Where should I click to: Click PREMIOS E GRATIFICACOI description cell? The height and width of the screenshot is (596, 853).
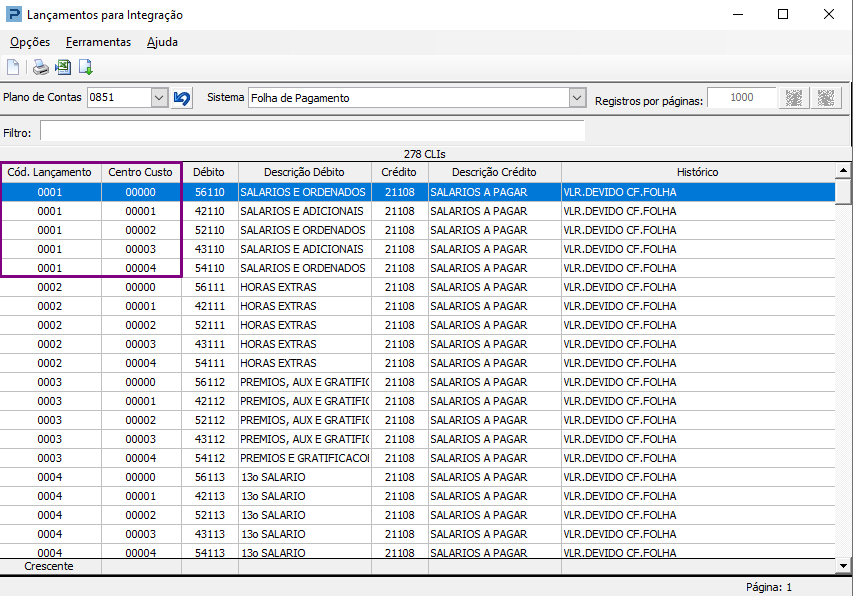pos(305,458)
